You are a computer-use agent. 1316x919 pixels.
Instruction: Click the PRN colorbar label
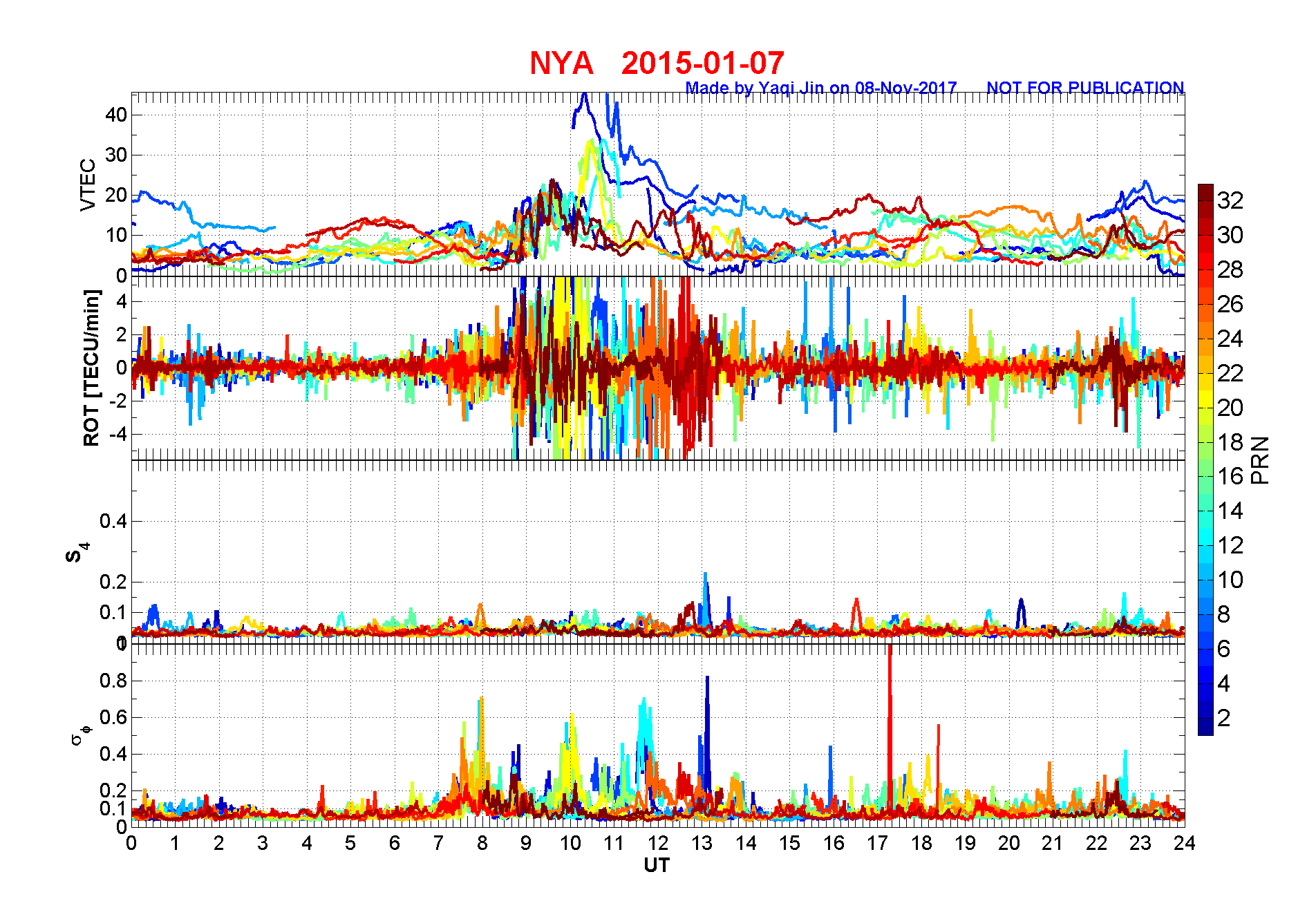point(1261,459)
